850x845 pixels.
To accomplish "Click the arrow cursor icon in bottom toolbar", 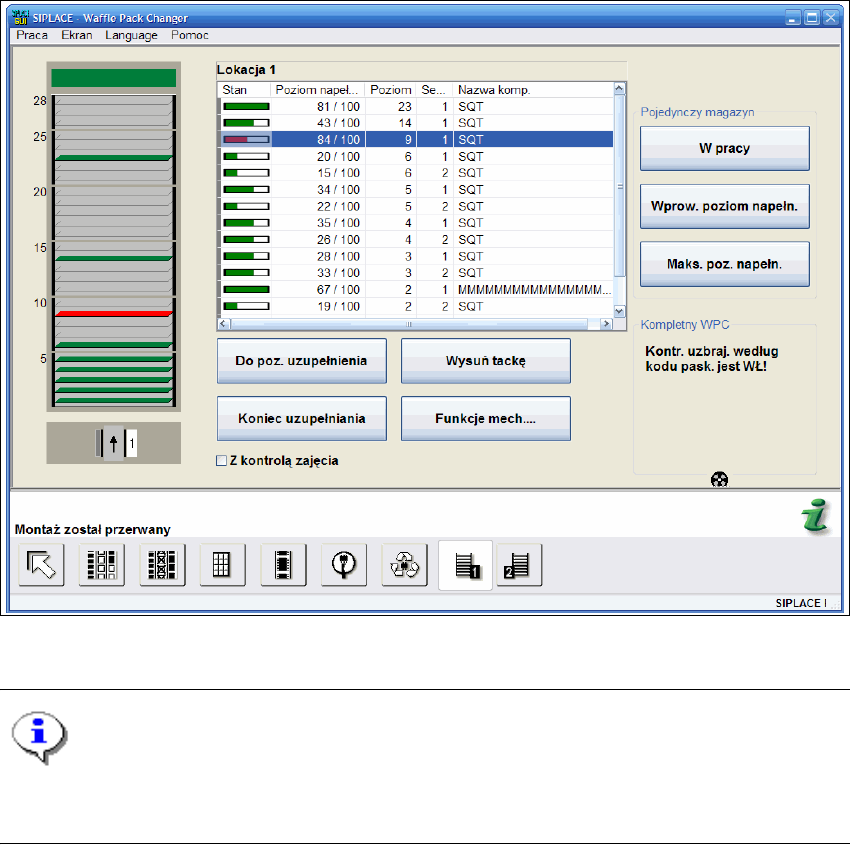I will (41, 565).
